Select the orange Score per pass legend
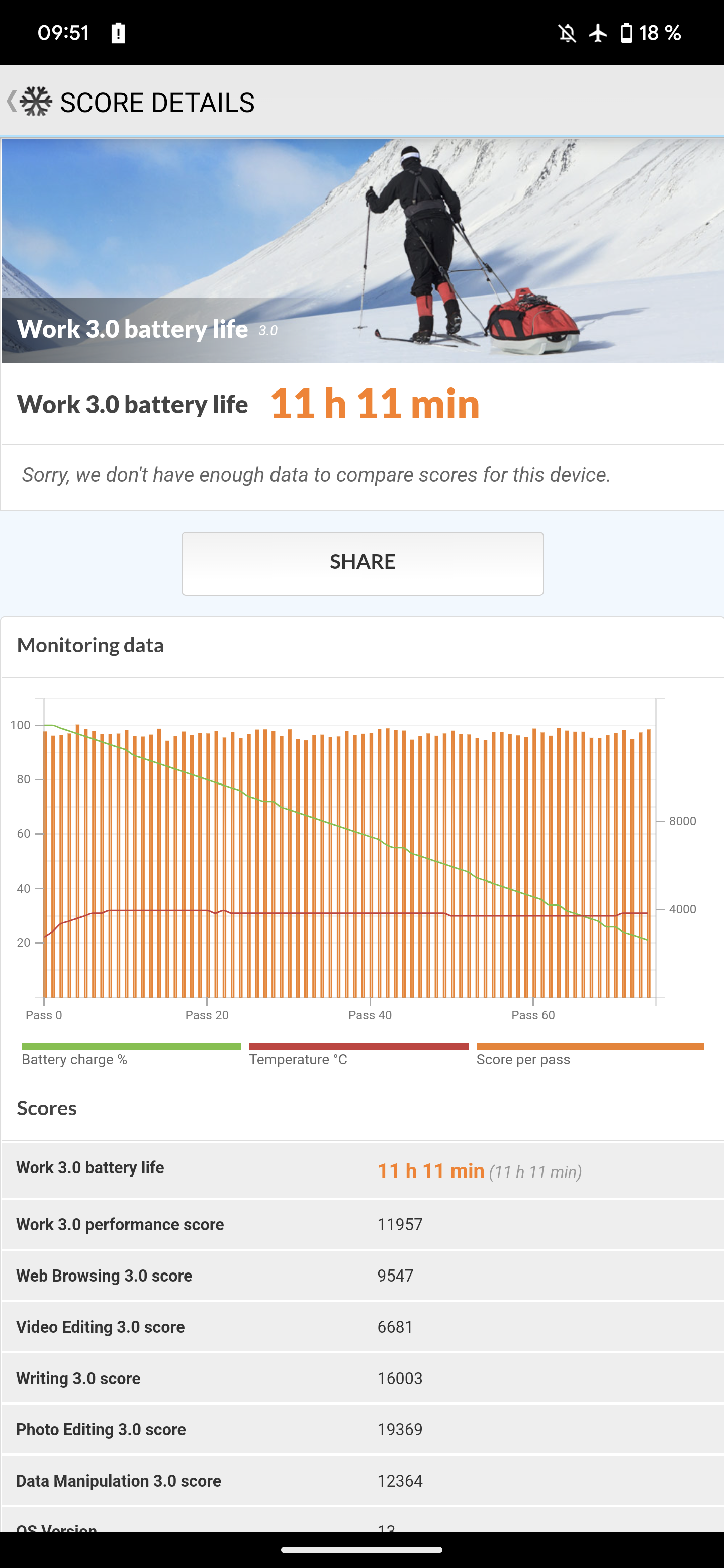 coord(590,1055)
